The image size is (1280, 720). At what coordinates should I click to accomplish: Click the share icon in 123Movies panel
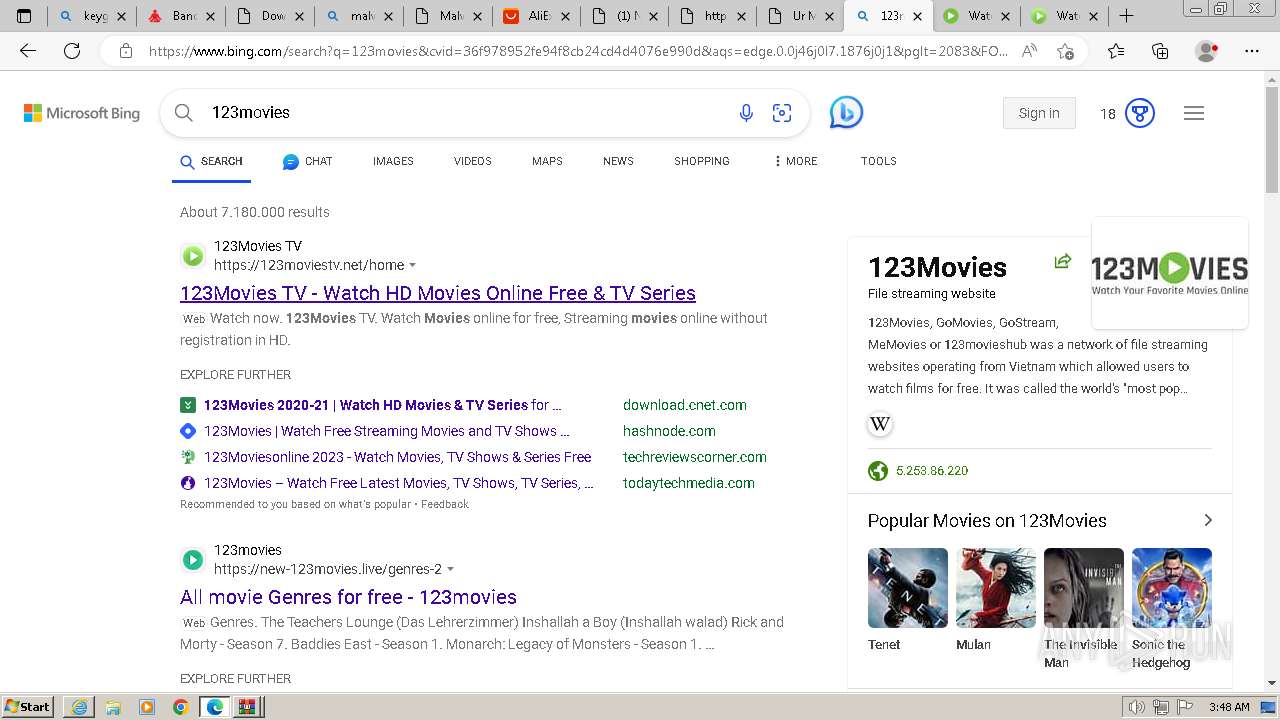point(1063,261)
